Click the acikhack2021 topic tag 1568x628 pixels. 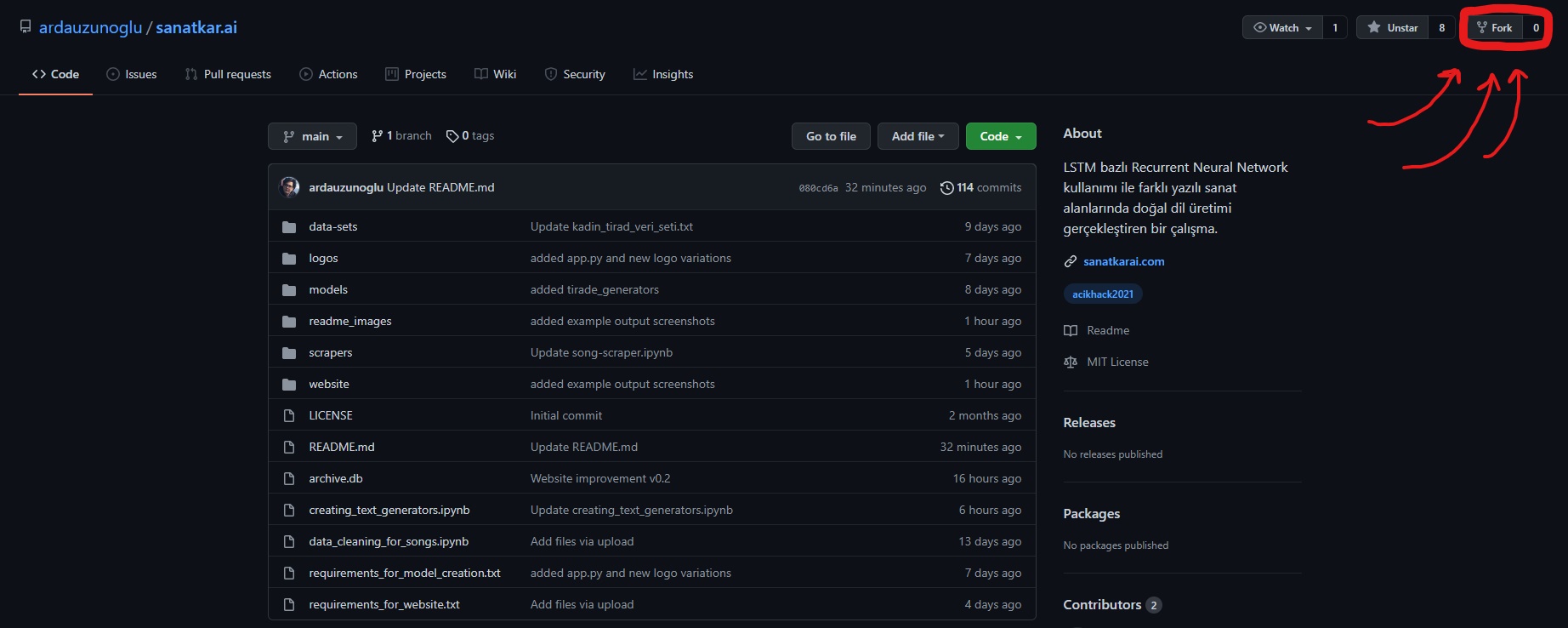point(1103,294)
